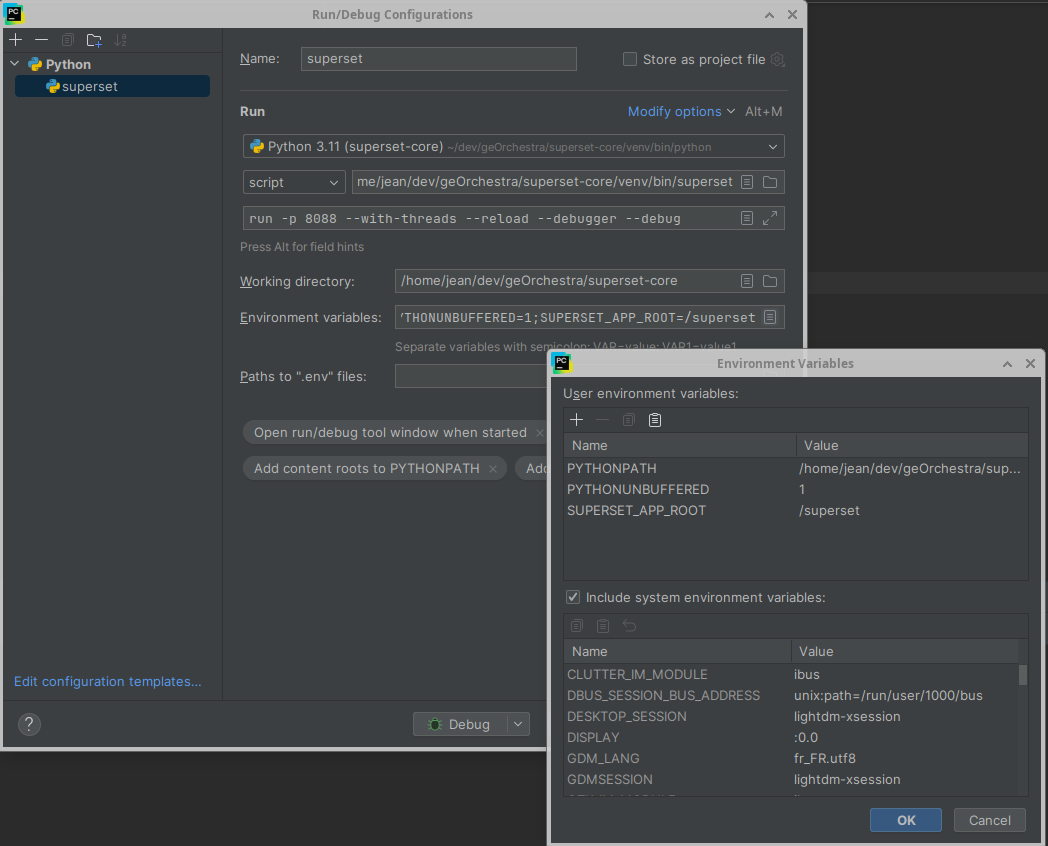Open Edit configuration templates link
Image resolution: width=1048 pixels, height=846 pixels.
point(108,682)
